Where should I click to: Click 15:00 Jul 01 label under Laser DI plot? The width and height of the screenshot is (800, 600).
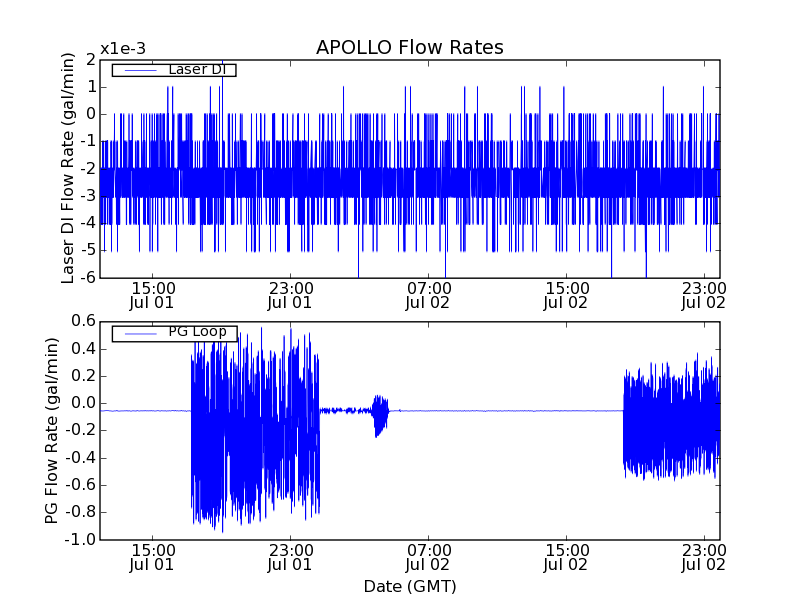click(152, 295)
